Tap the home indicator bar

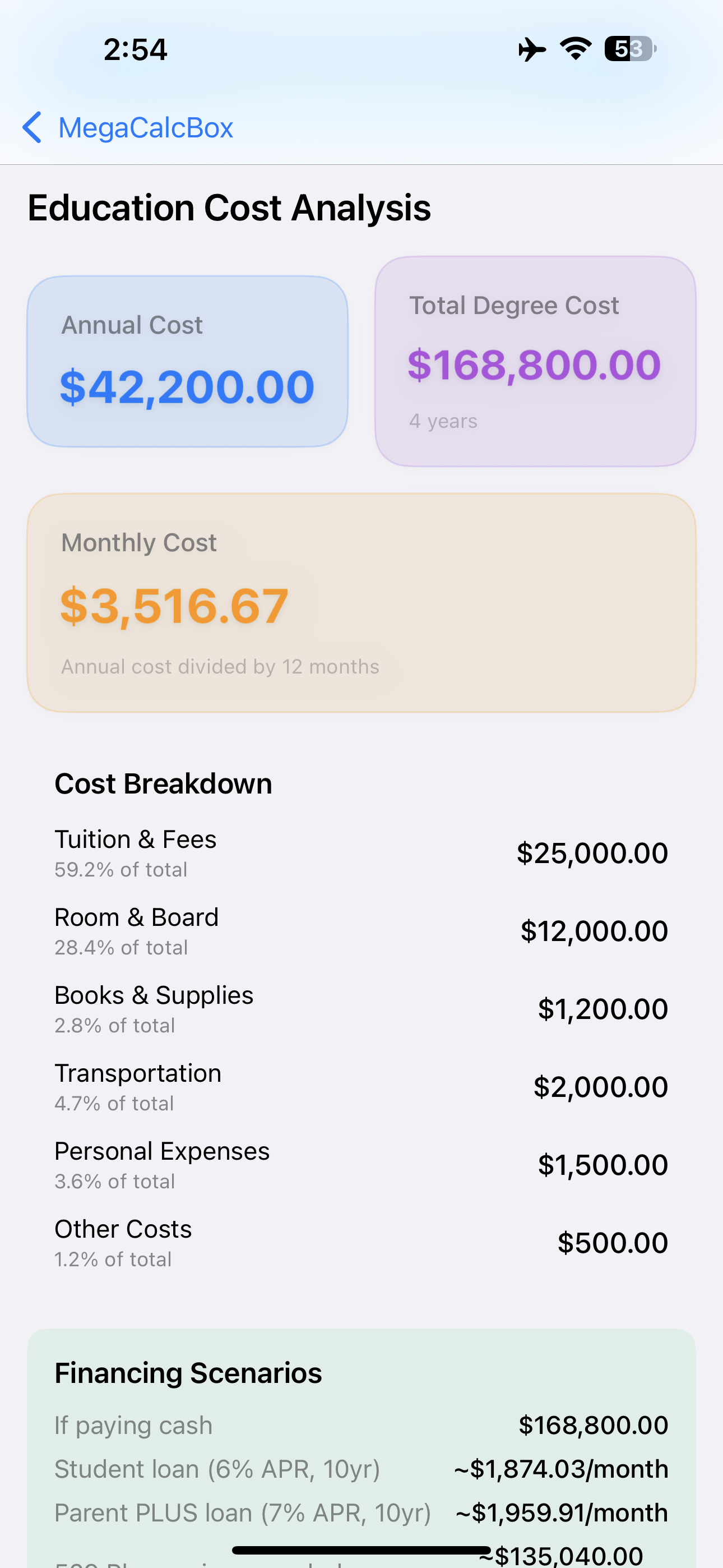361,1549
